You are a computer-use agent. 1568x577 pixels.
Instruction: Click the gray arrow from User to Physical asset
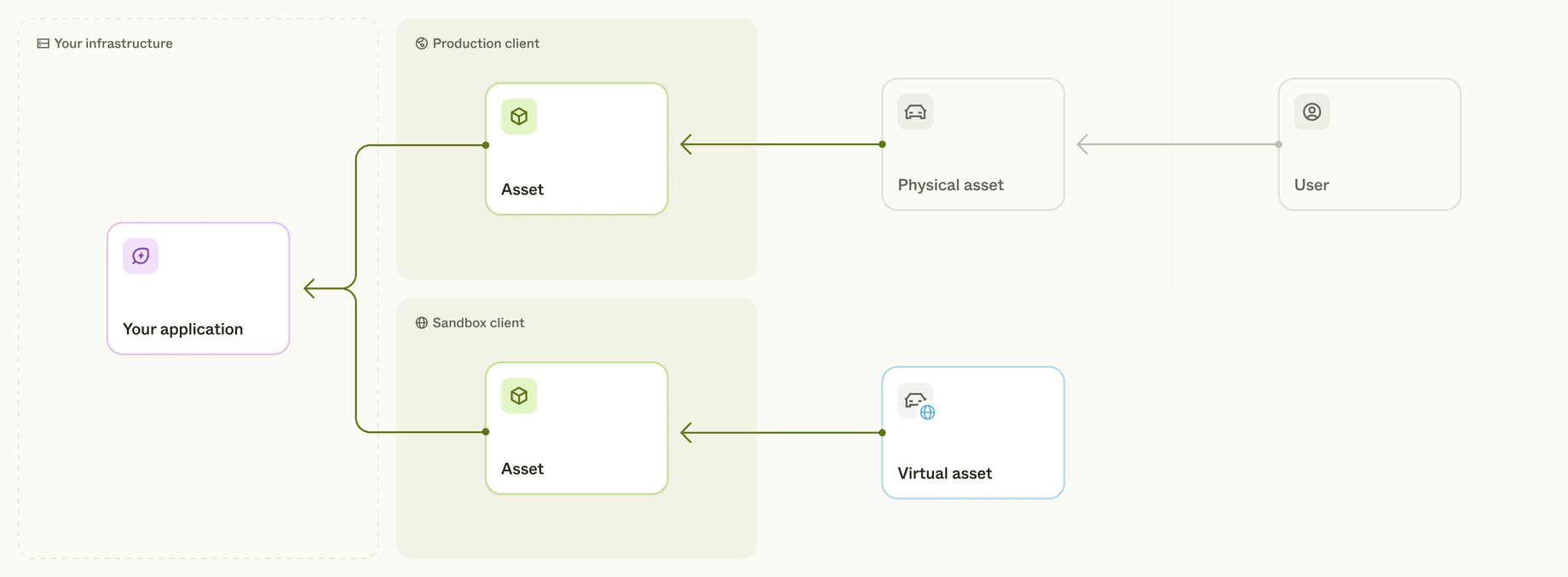(x=1179, y=145)
